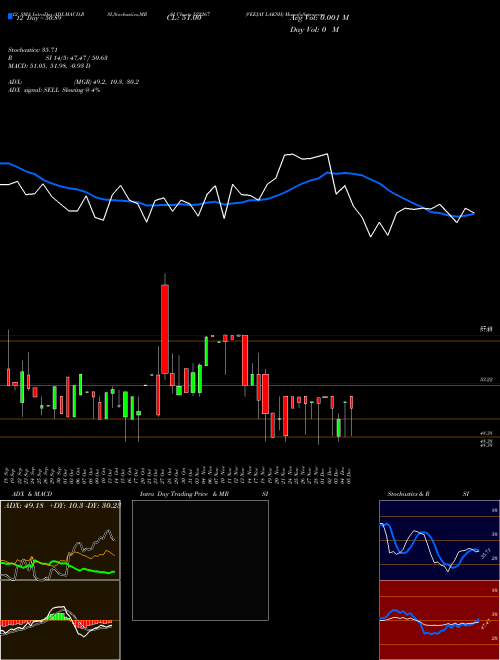
Task: Click the 'MACD: 51.03, 51.98, -0.93 D' line
Action: tap(49, 66)
